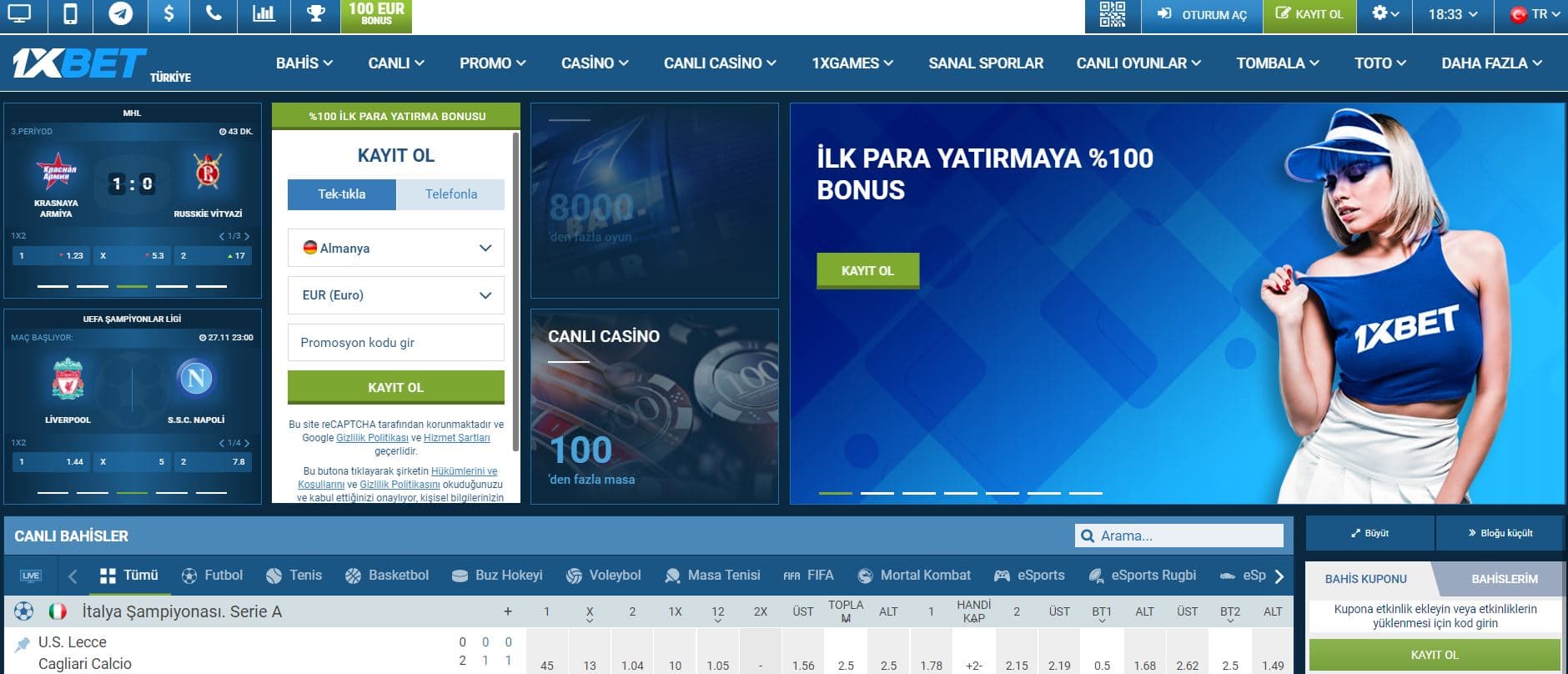Click the 1XBET Türkiye logo
This screenshot has height=674, width=1568.
[x=101, y=63]
